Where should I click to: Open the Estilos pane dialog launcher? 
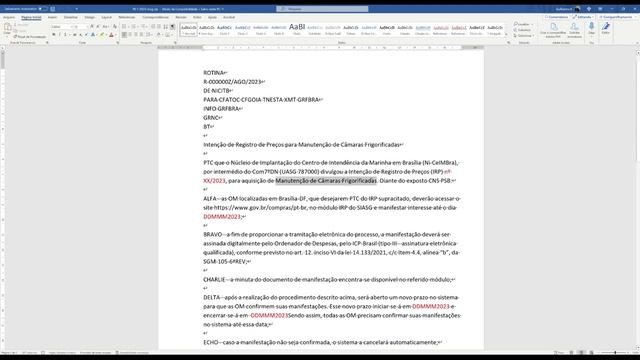[509, 42]
